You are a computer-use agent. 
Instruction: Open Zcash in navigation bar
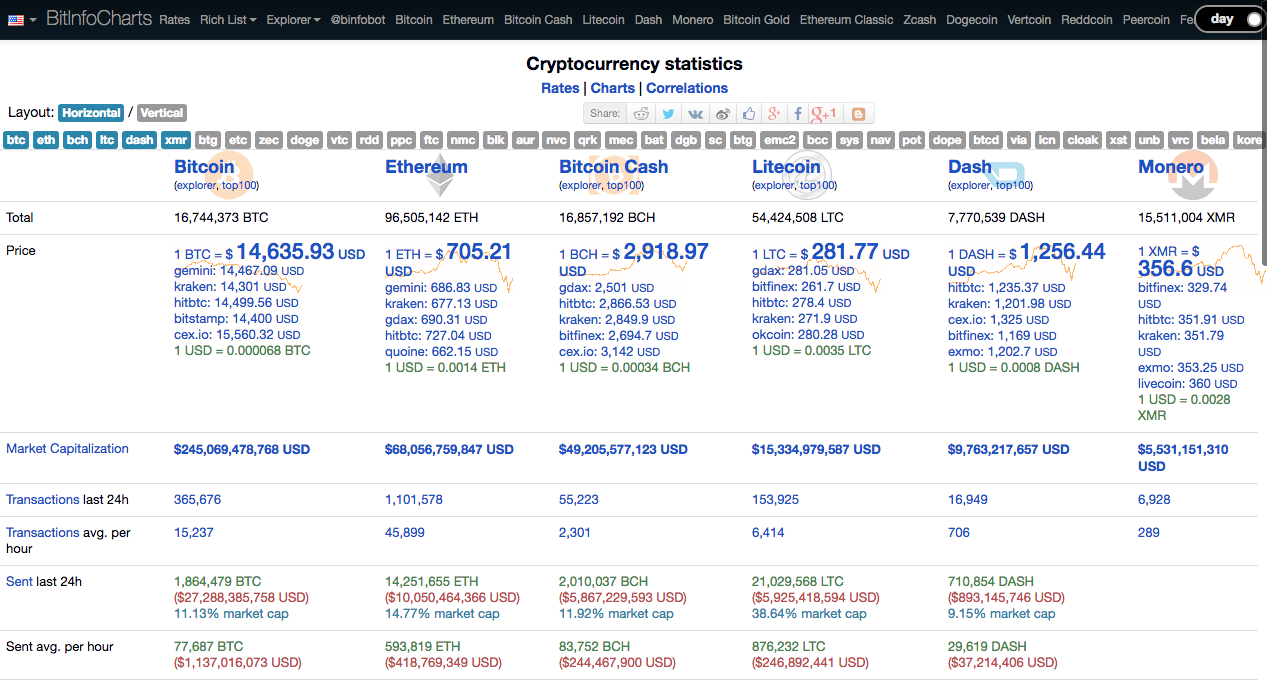[x=920, y=19]
